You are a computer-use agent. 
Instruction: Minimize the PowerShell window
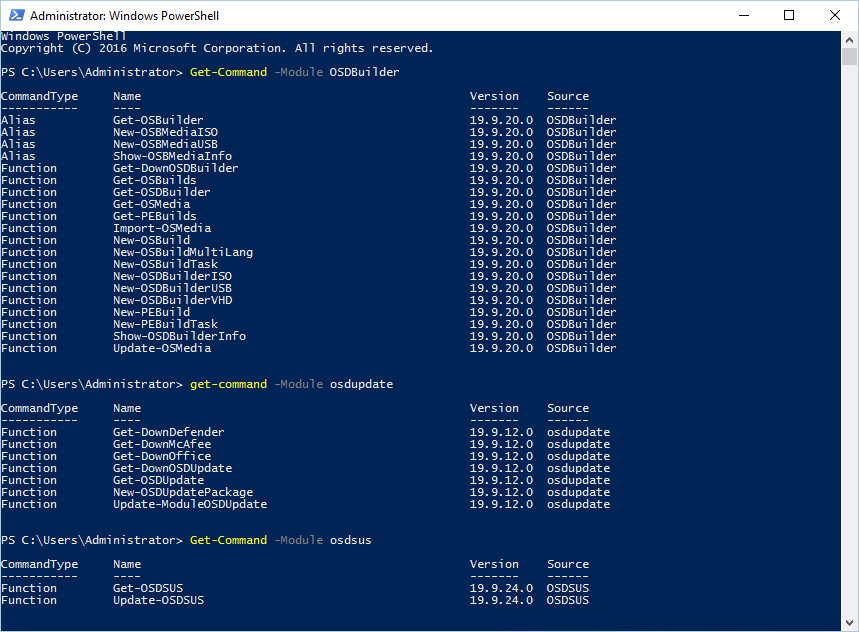[744, 15]
